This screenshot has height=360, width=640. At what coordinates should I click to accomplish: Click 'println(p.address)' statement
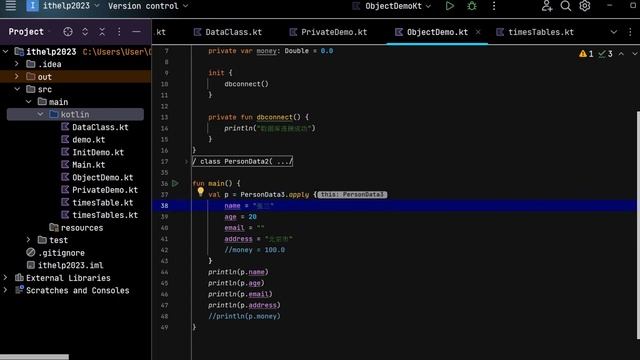tap(244, 305)
